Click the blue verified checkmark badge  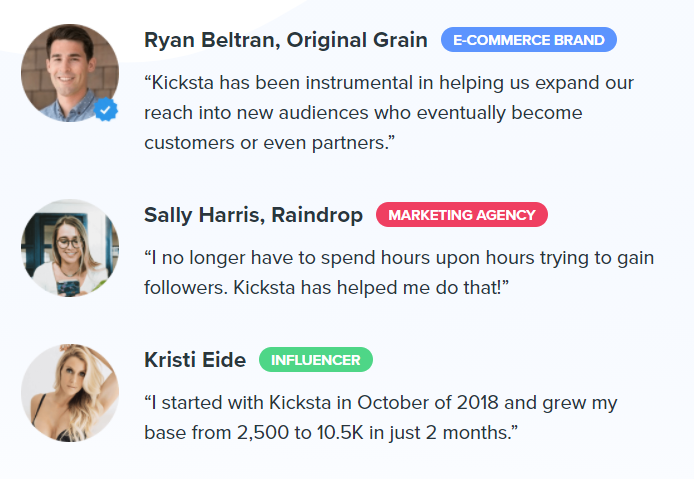[106, 110]
